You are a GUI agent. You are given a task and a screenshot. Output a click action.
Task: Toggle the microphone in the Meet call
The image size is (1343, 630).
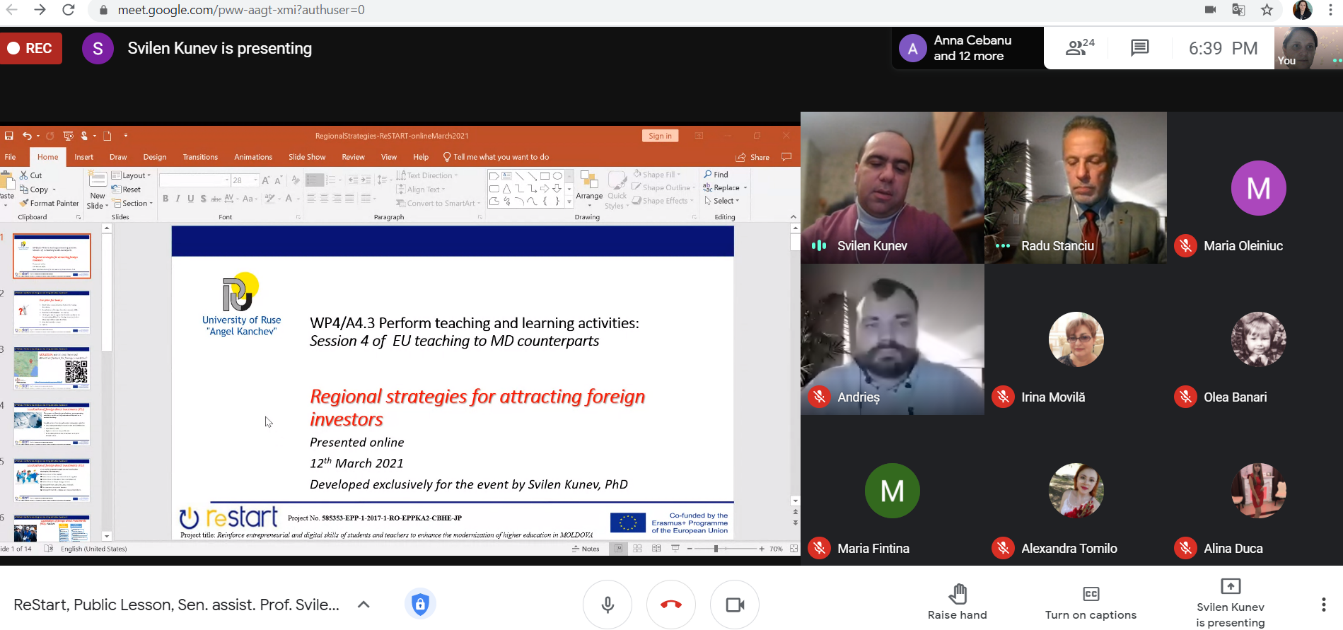click(x=607, y=605)
